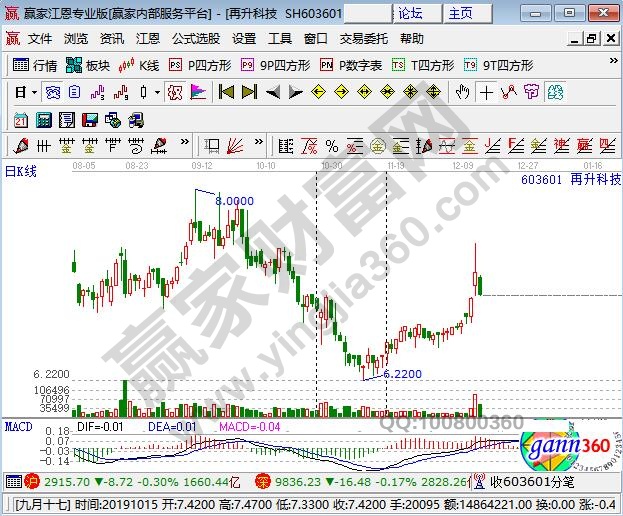Click the percent (%) line tool
Image resolution: width=623 pixels, height=516 pixels.
coord(331,145)
